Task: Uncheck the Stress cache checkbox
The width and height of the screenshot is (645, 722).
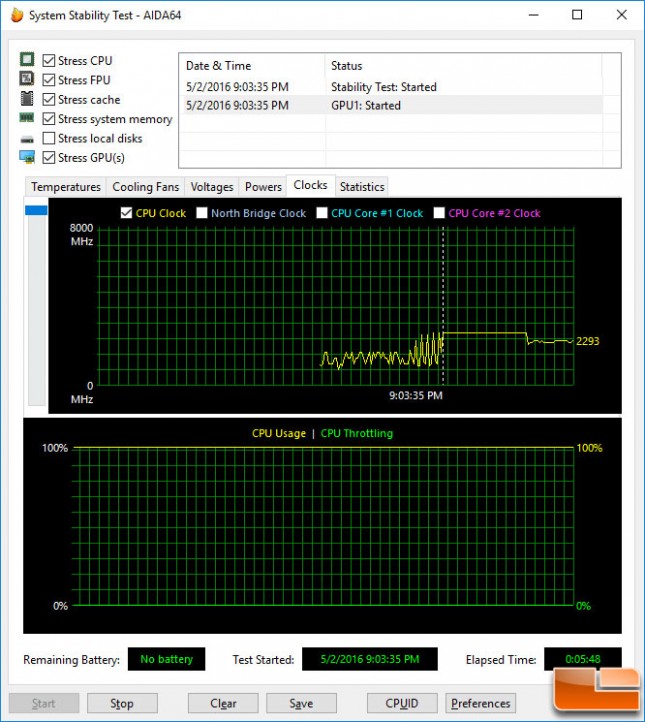Action: (48, 99)
